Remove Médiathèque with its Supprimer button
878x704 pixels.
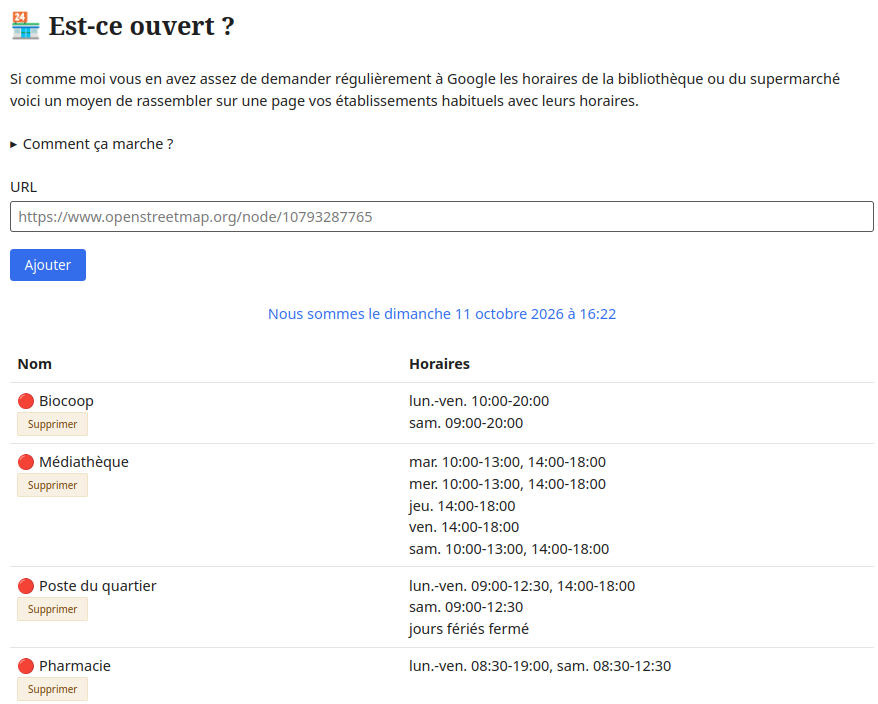tap(52, 485)
